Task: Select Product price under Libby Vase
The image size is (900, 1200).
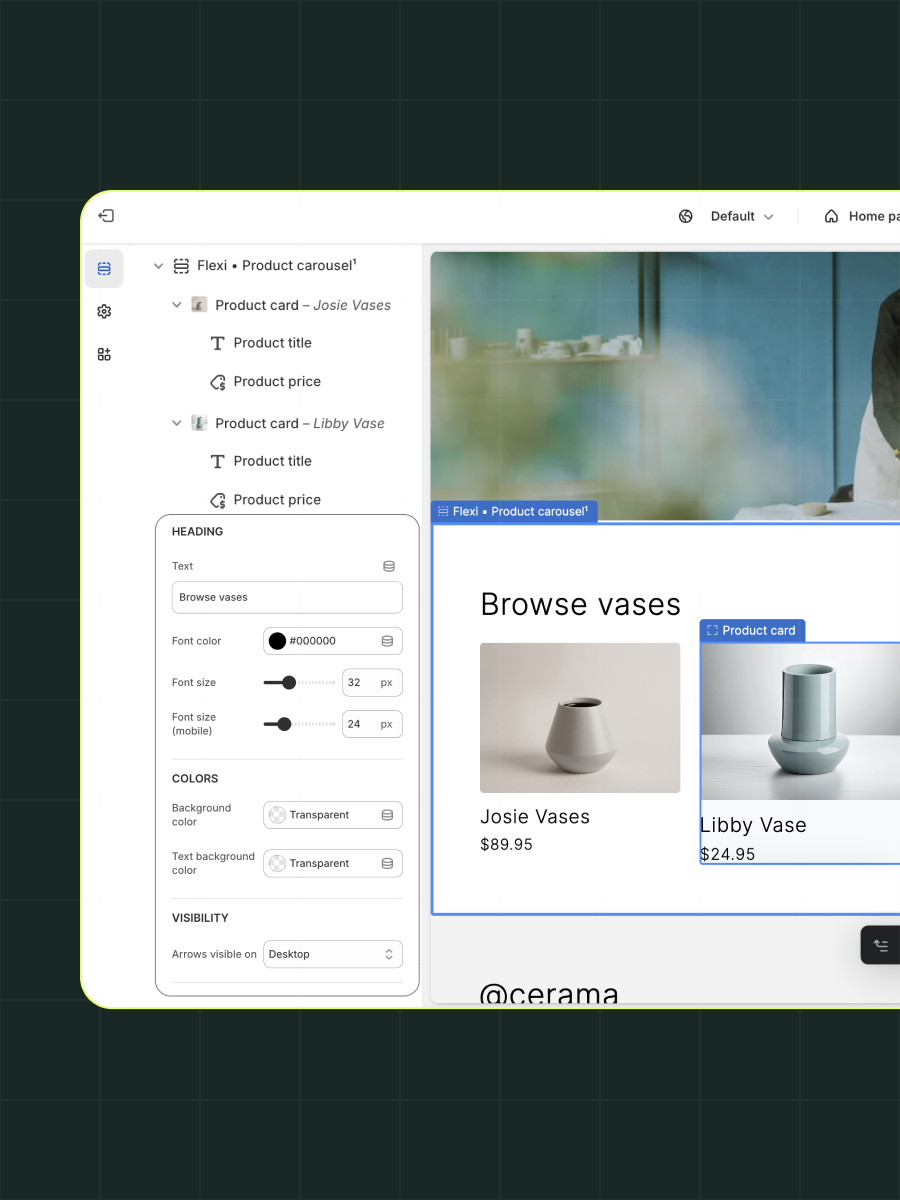Action: point(277,500)
